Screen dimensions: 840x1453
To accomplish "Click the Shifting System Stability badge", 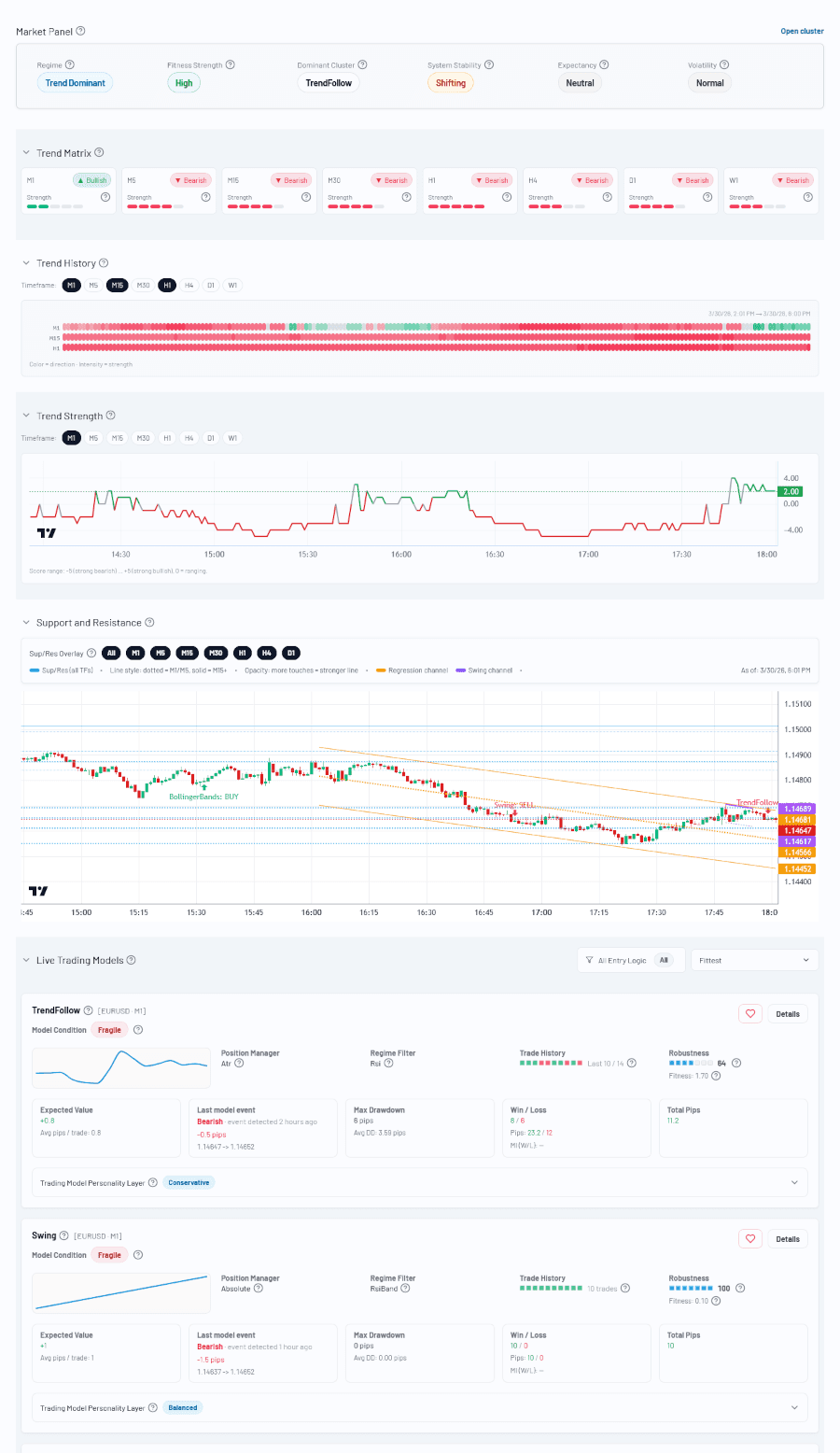I will tap(451, 82).
